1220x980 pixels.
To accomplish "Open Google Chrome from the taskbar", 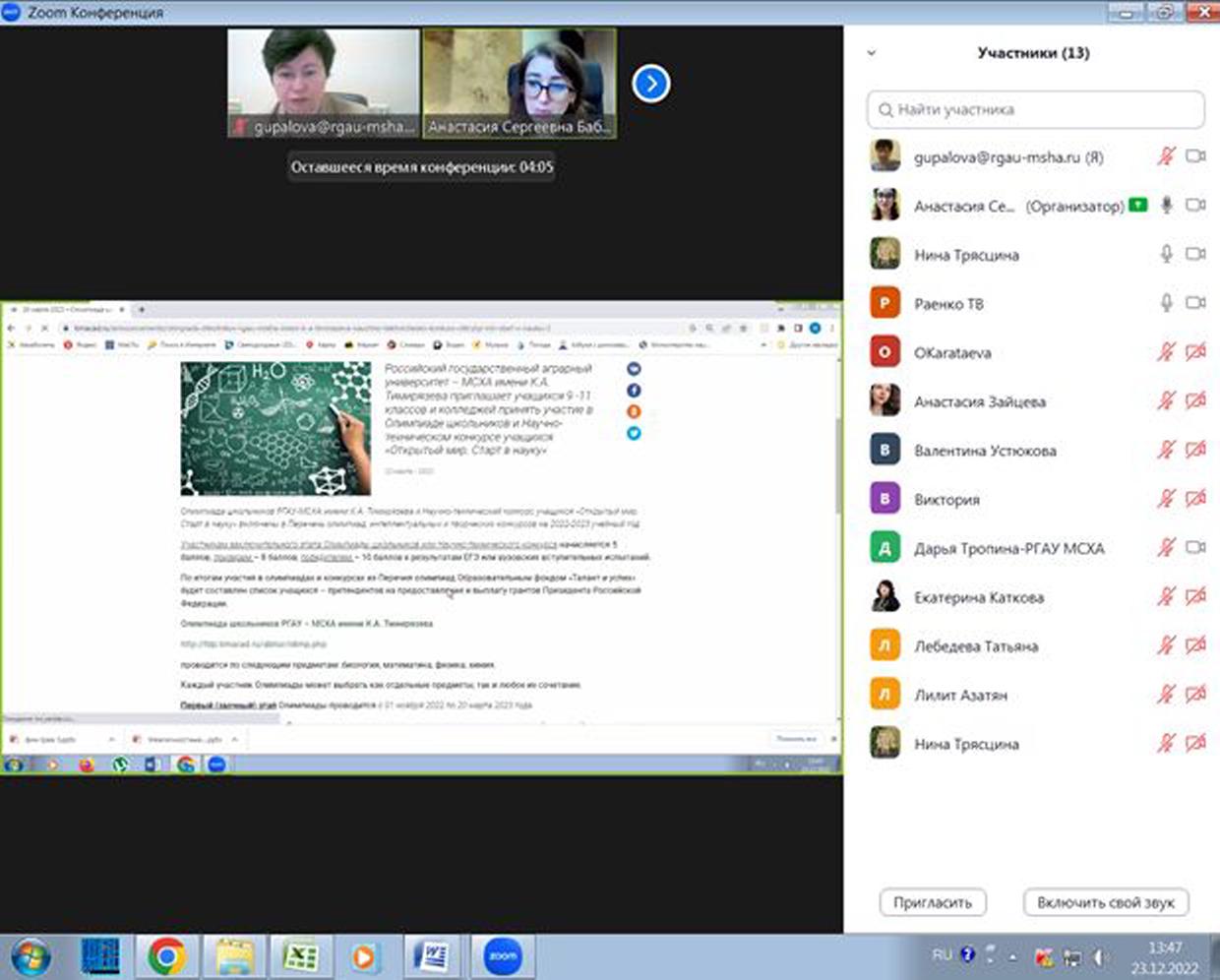I will 167,955.
